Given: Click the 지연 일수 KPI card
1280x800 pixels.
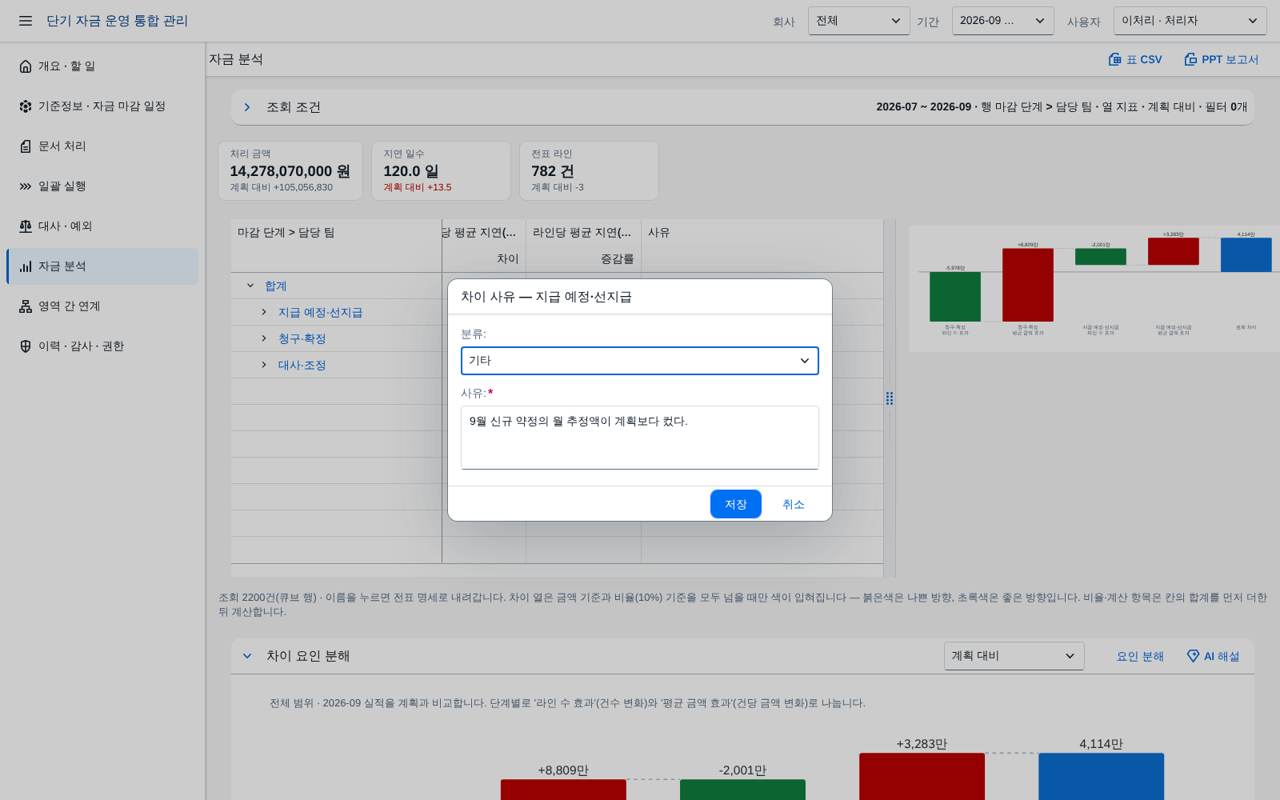Looking at the screenshot, I should point(441,170).
